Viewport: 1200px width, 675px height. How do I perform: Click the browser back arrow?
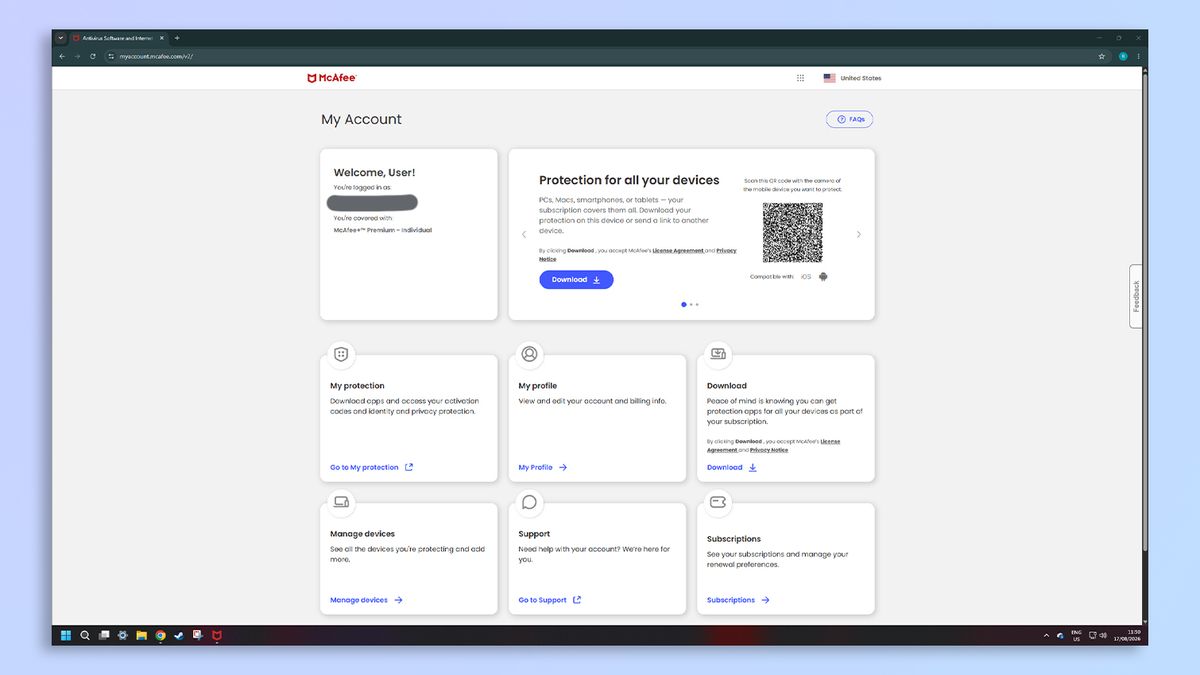(x=62, y=56)
